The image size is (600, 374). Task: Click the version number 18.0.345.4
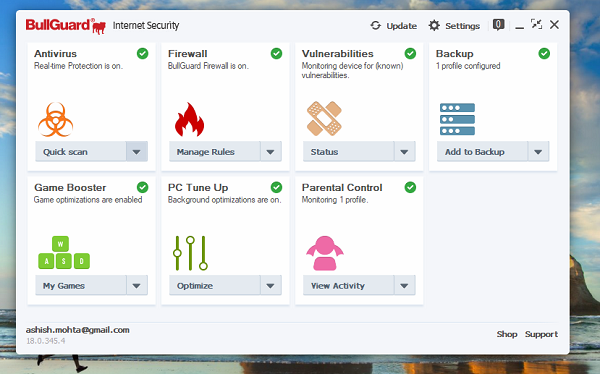coord(46,341)
